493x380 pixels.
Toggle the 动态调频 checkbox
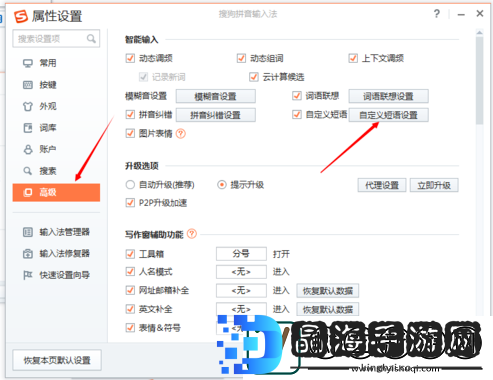[x=130, y=58]
